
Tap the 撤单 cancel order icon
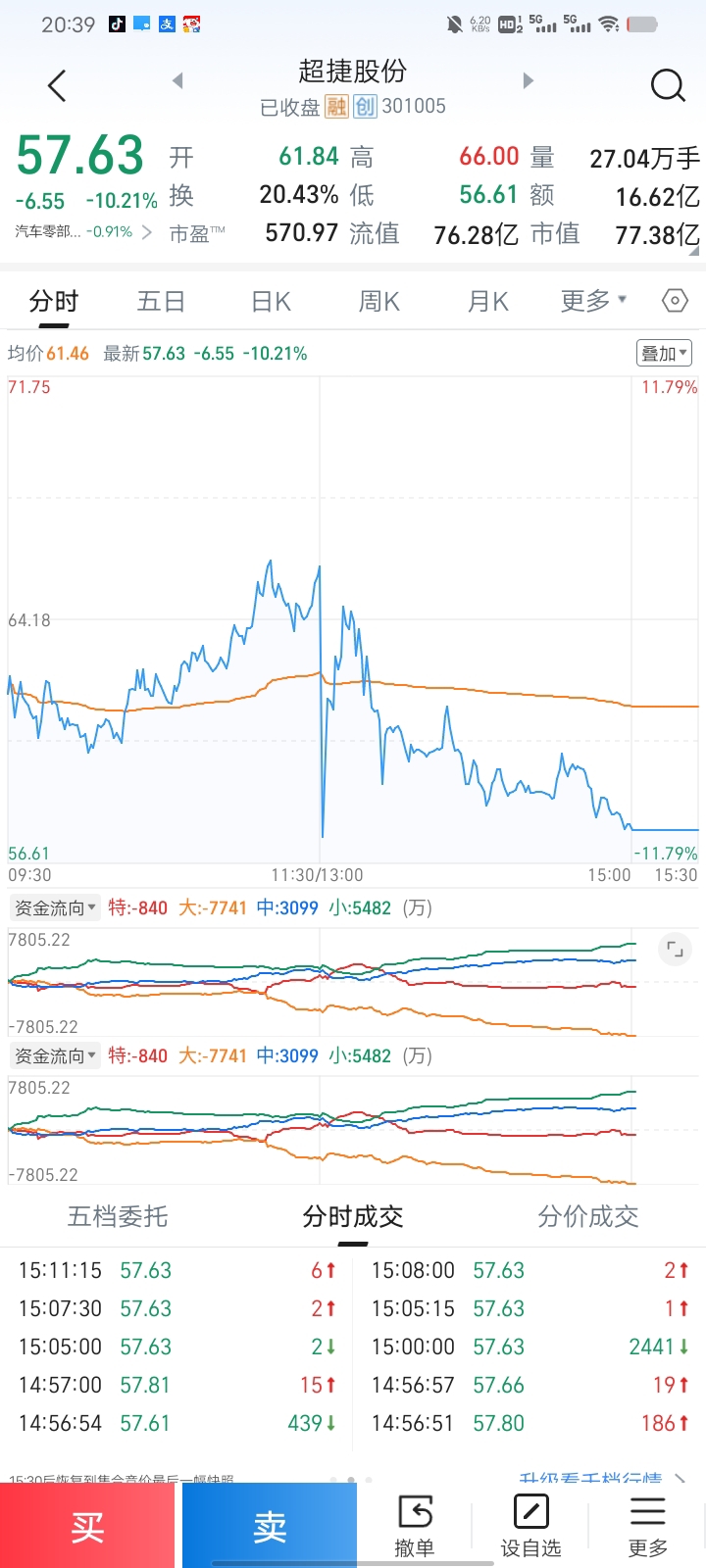[x=415, y=1525]
